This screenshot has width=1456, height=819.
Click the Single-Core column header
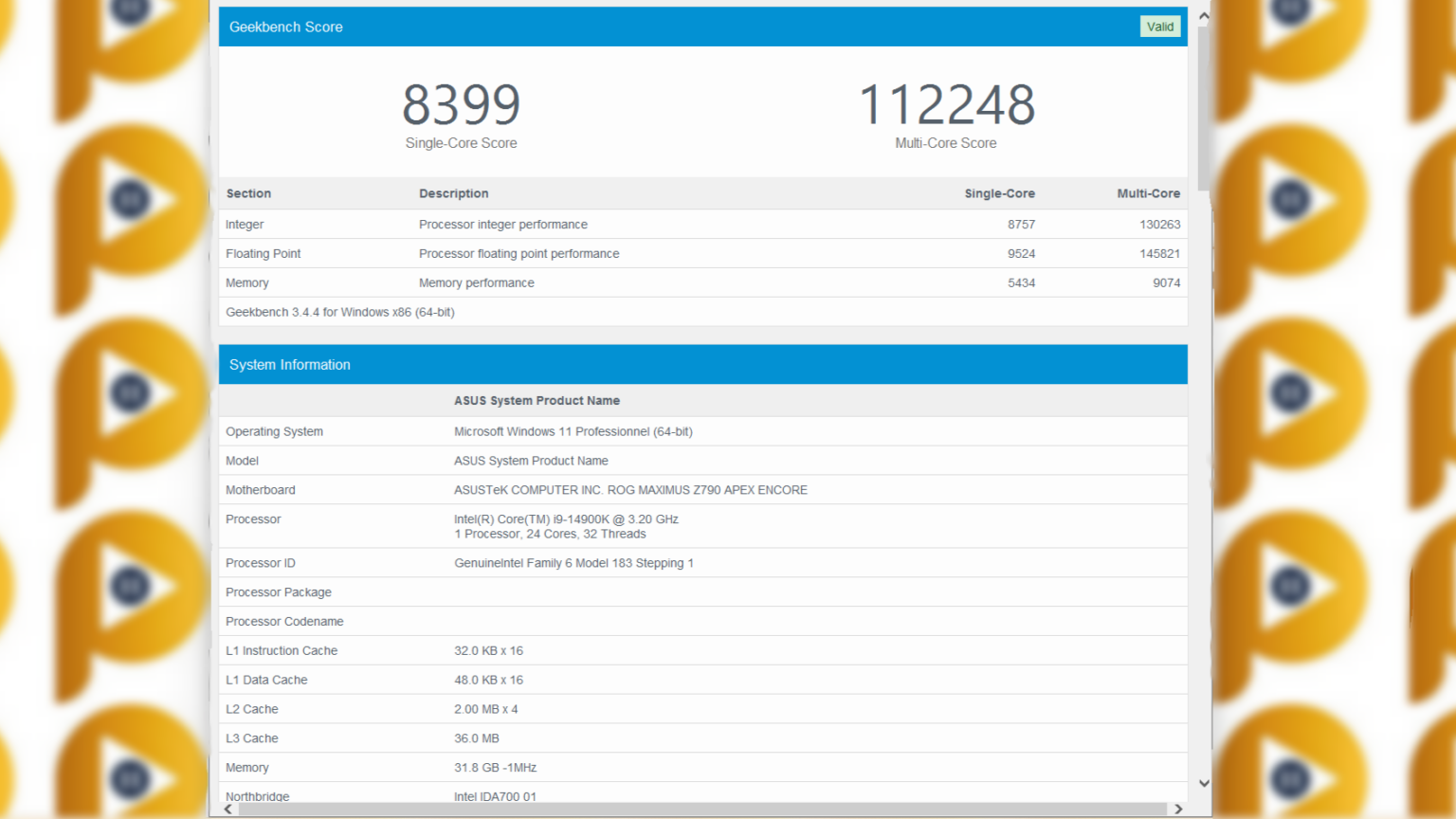[x=999, y=193]
